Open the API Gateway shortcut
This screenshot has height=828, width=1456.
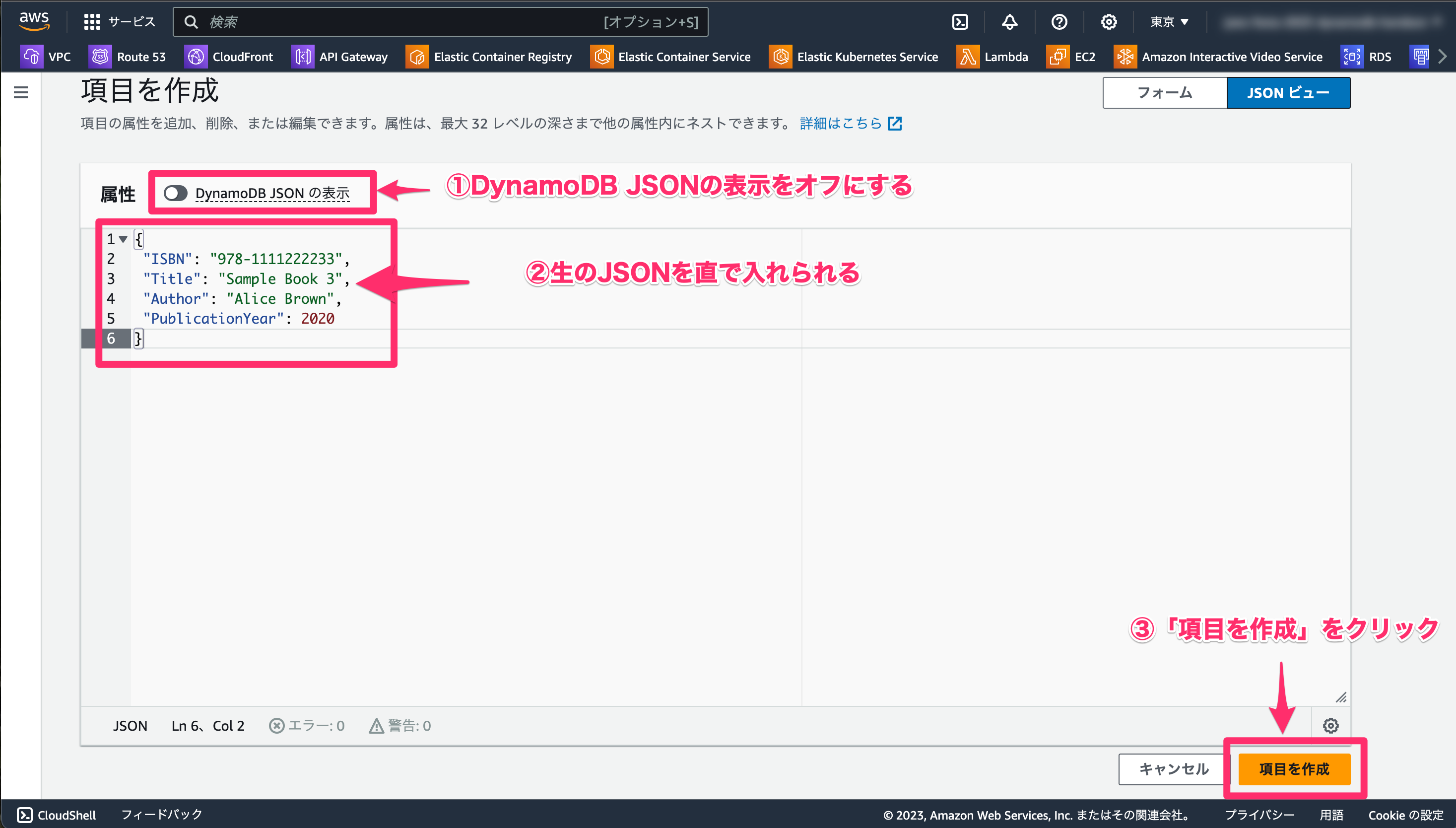tap(339, 57)
